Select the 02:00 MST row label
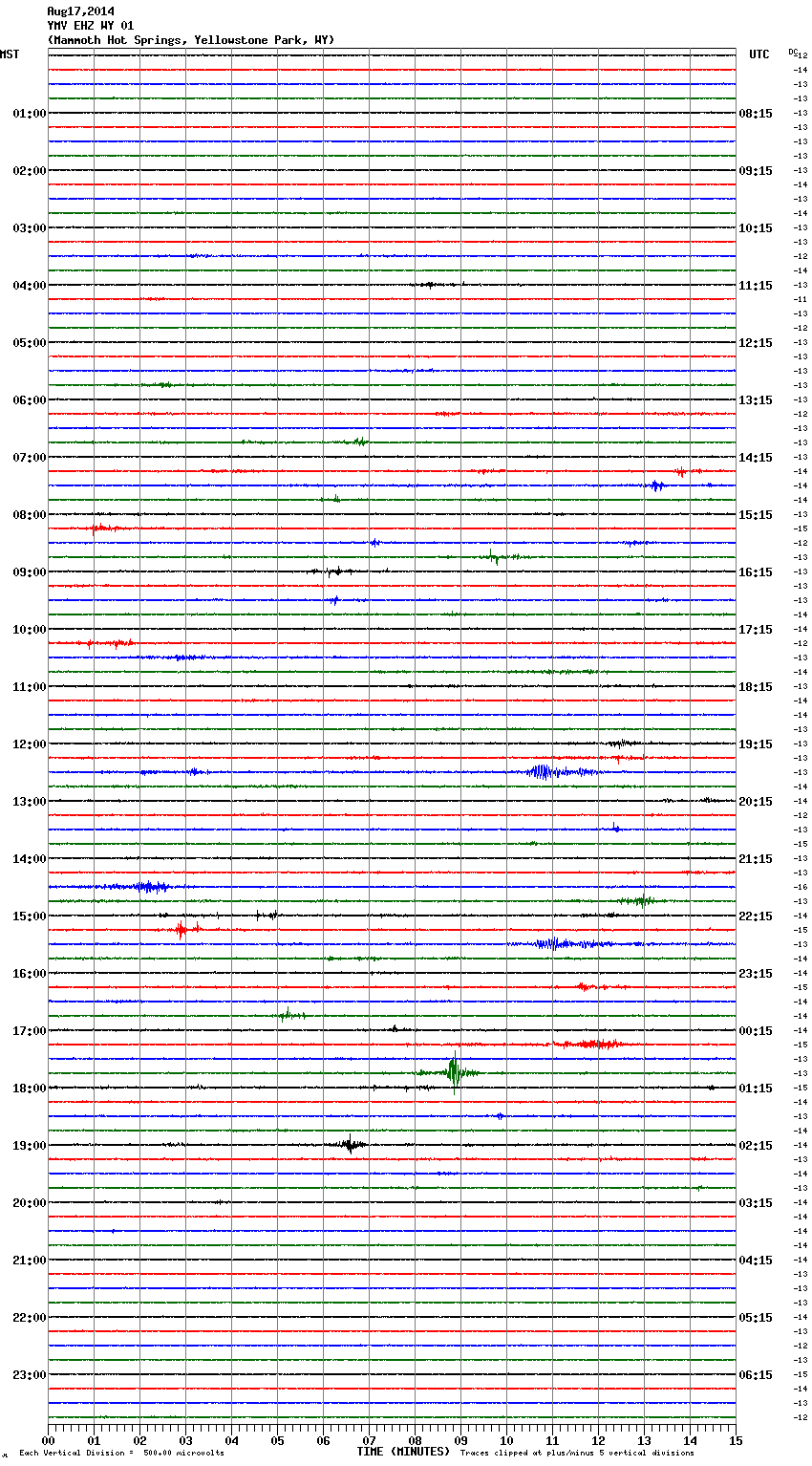The image size is (812, 1466). click(x=30, y=171)
